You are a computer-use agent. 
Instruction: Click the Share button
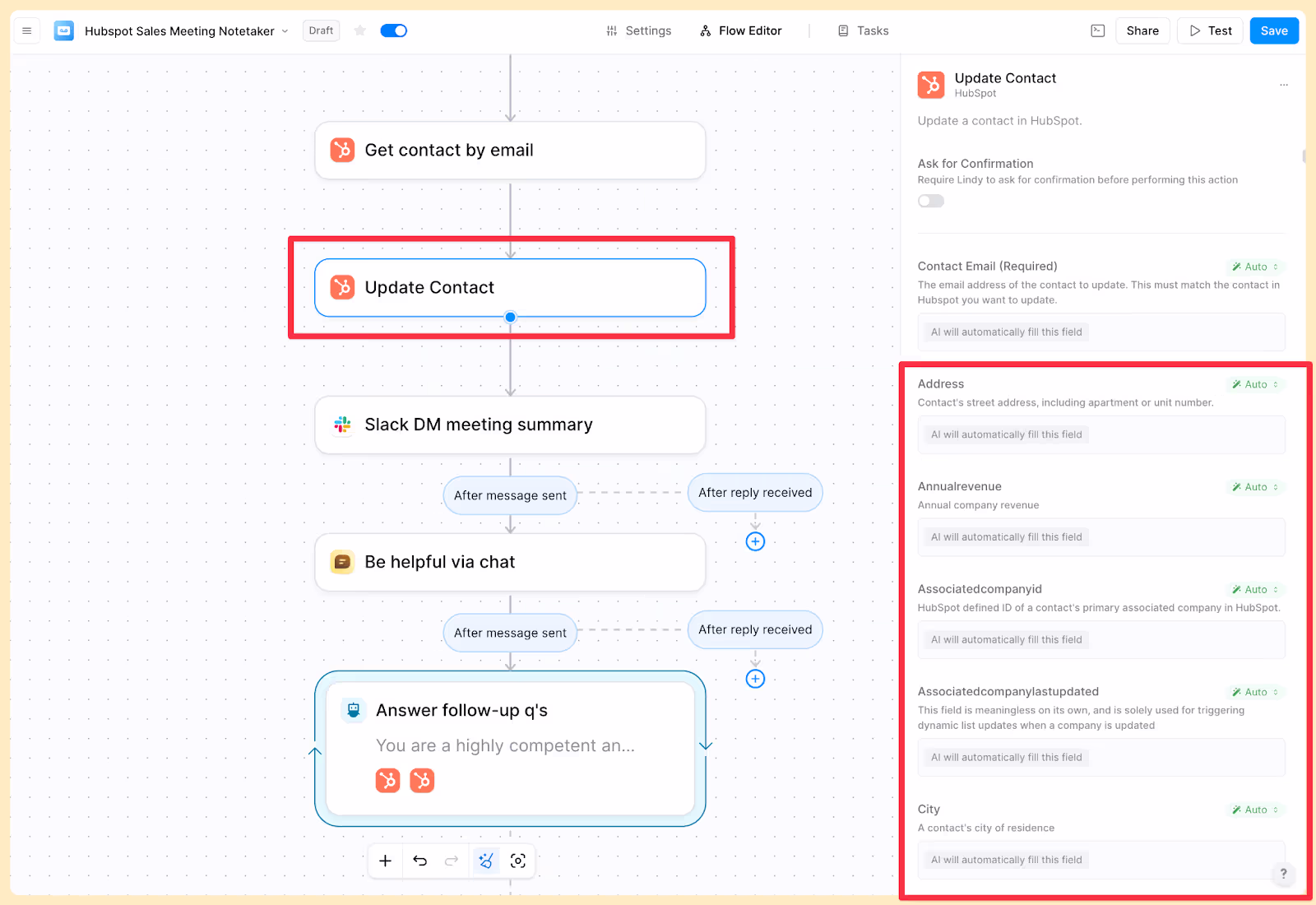point(1142,30)
